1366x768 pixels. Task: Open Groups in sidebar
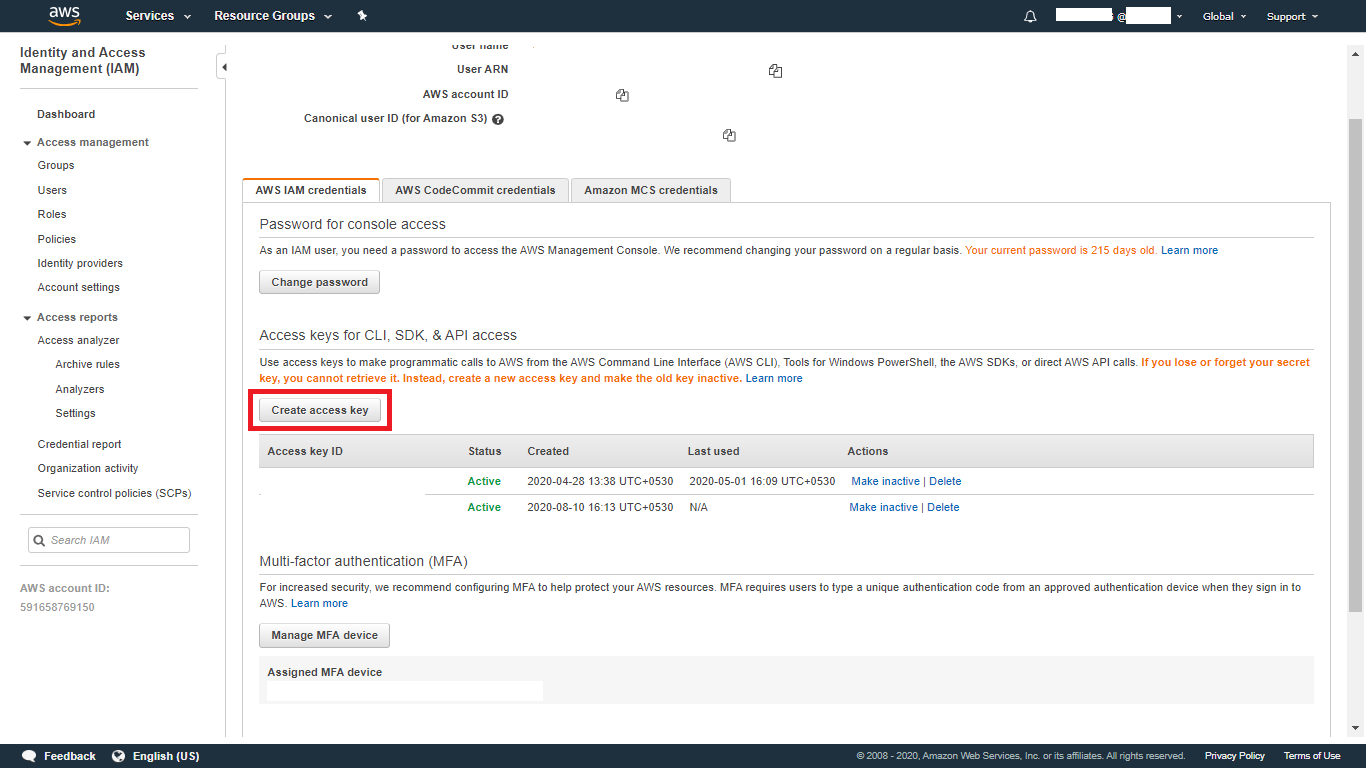(x=56, y=165)
